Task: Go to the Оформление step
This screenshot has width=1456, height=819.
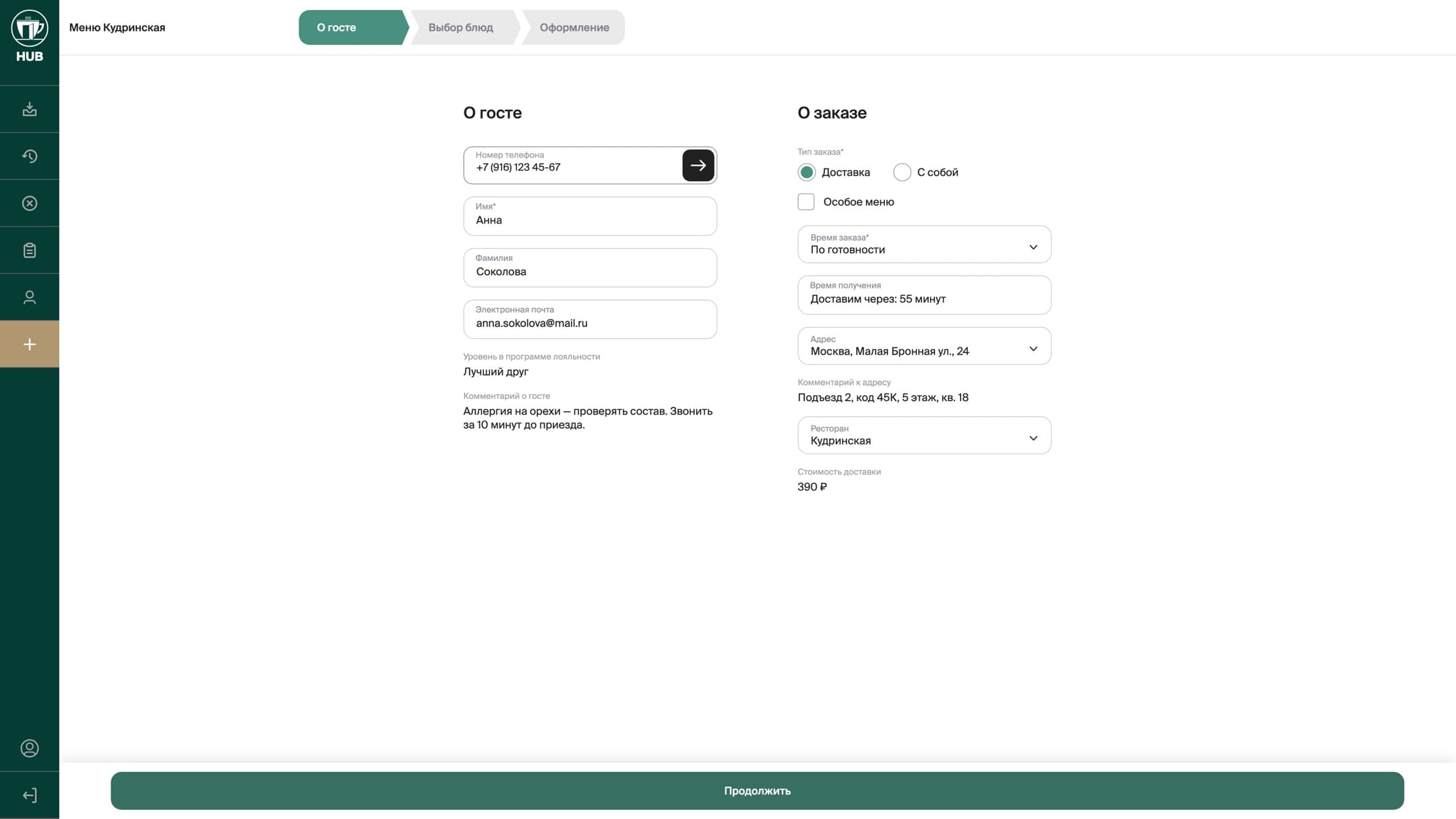Action: click(x=574, y=28)
